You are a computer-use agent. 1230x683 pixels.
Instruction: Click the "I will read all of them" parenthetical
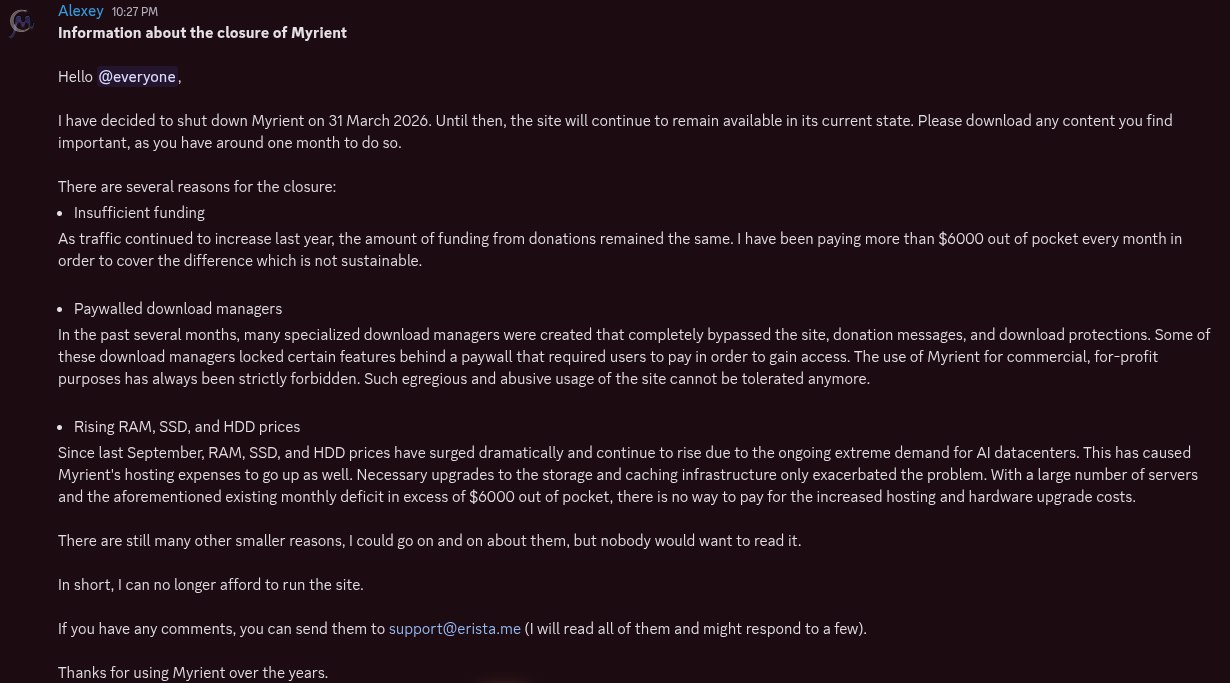click(696, 629)
